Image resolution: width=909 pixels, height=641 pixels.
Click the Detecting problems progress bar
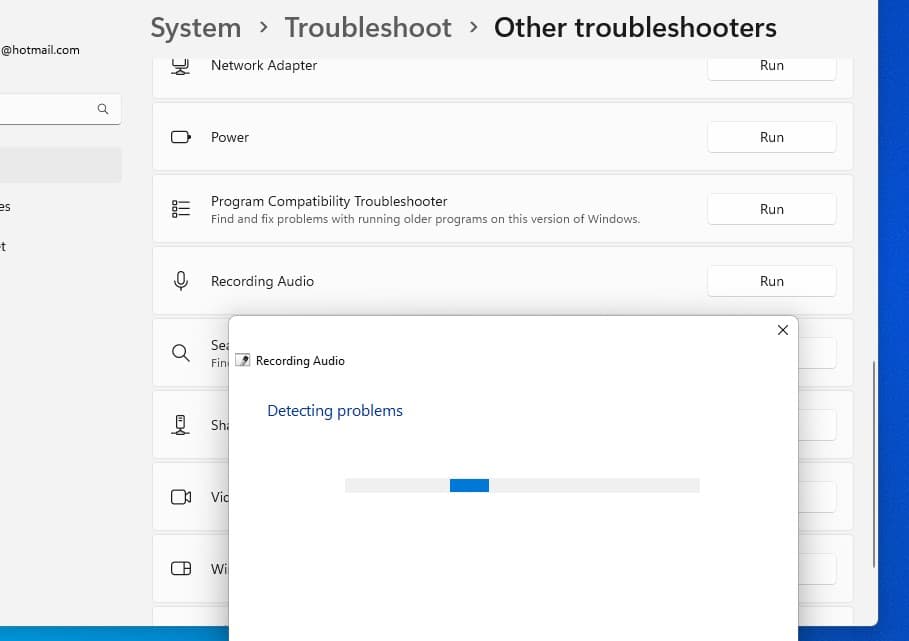pyautogui.click(x=522, y=485)
